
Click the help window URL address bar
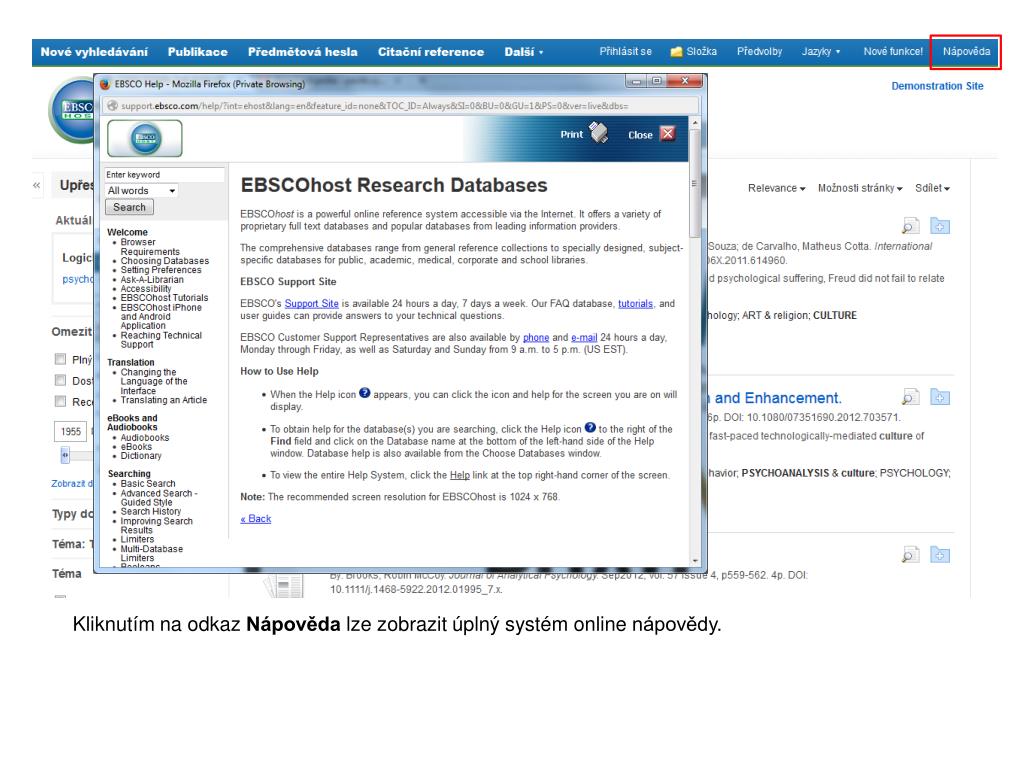(400, 105)
